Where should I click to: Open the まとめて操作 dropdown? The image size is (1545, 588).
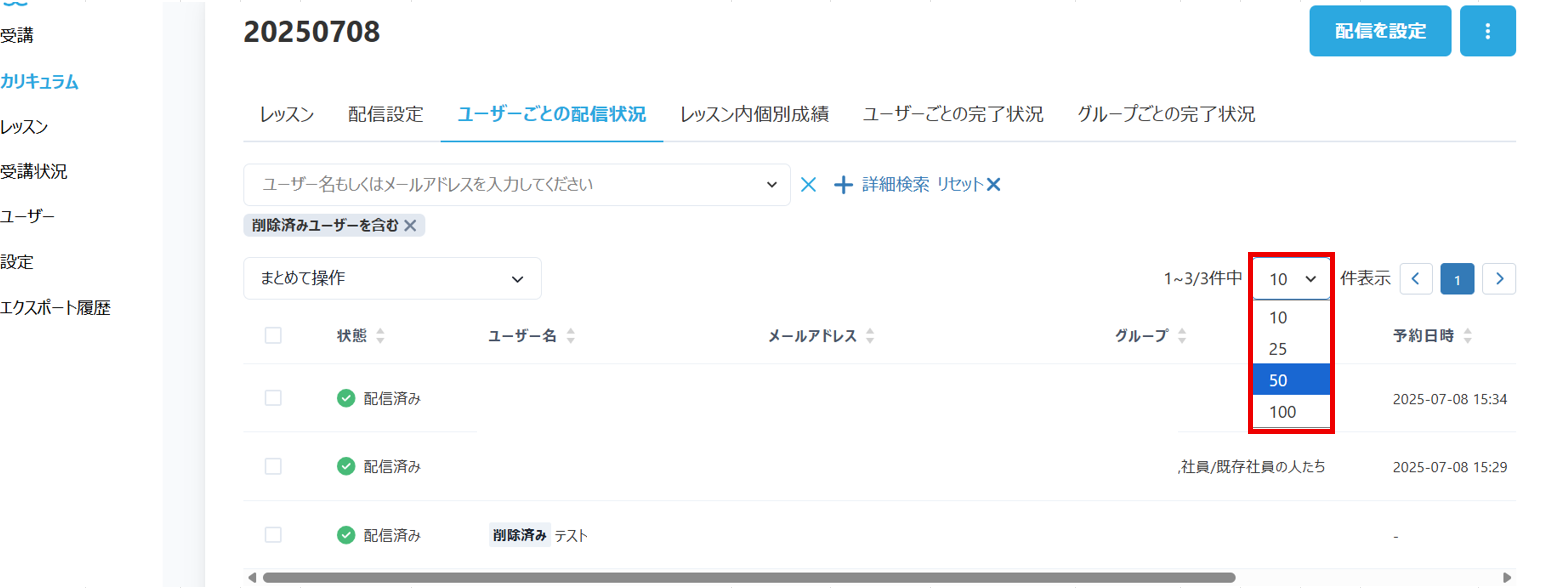point(392,279)
